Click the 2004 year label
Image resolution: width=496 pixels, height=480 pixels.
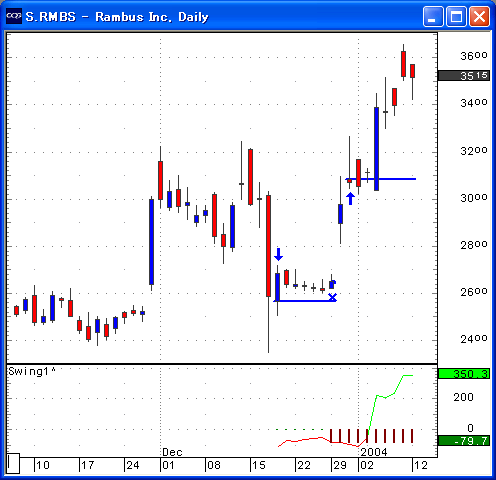coord(374,452)
